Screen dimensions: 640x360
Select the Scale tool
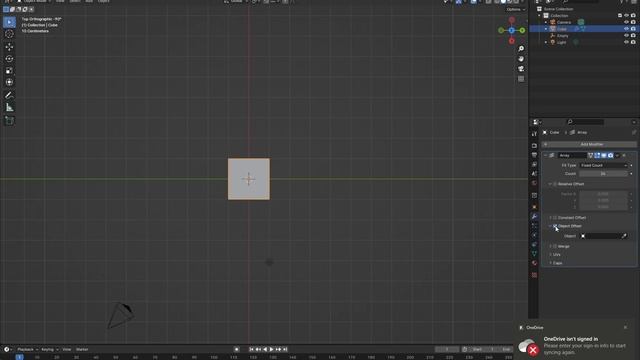pyautogui.click(x=9, y=71)
